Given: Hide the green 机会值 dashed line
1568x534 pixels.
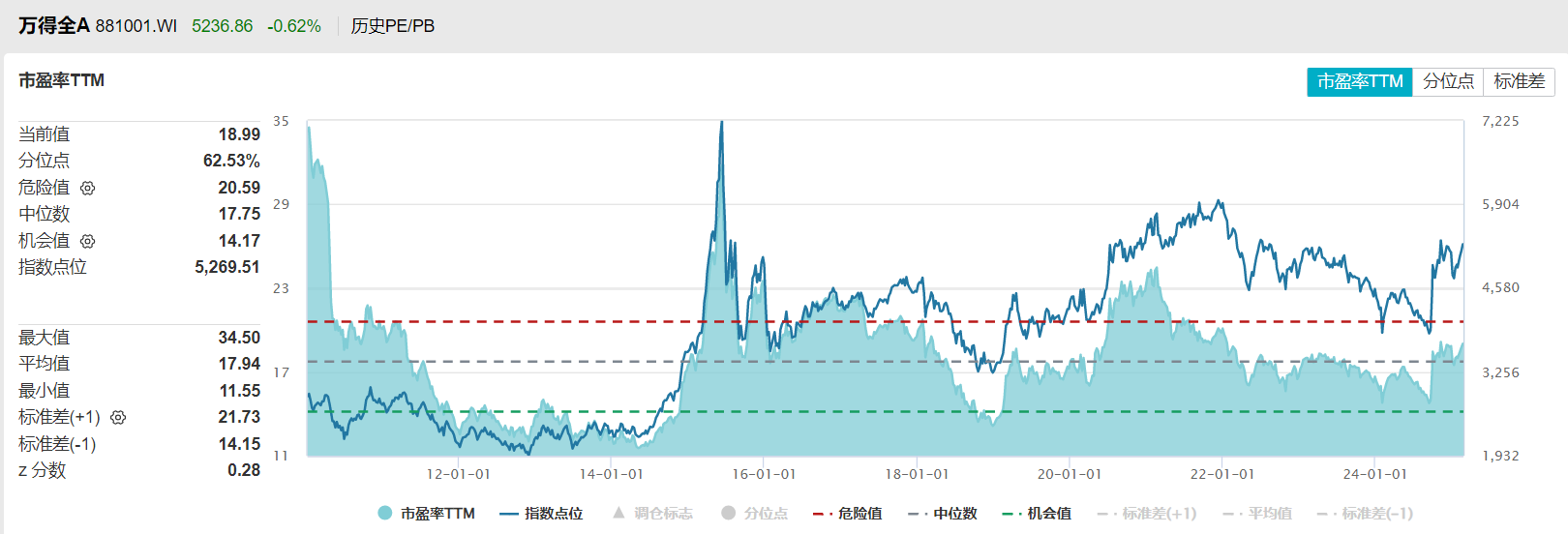Looking at the screenshot, I should click(1037, 514).
